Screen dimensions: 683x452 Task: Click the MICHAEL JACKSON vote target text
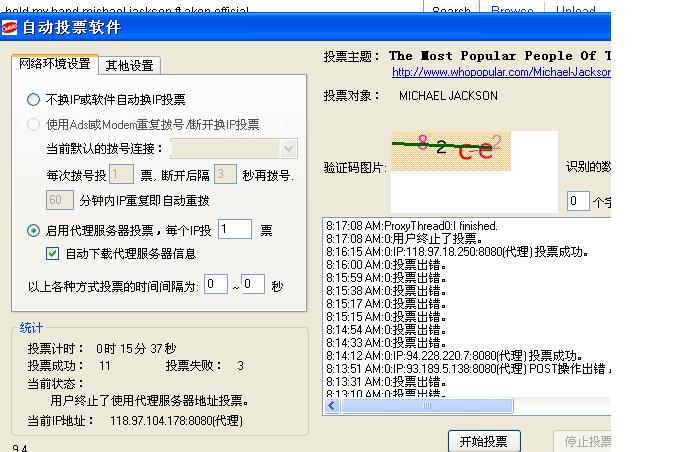point(448,96)
